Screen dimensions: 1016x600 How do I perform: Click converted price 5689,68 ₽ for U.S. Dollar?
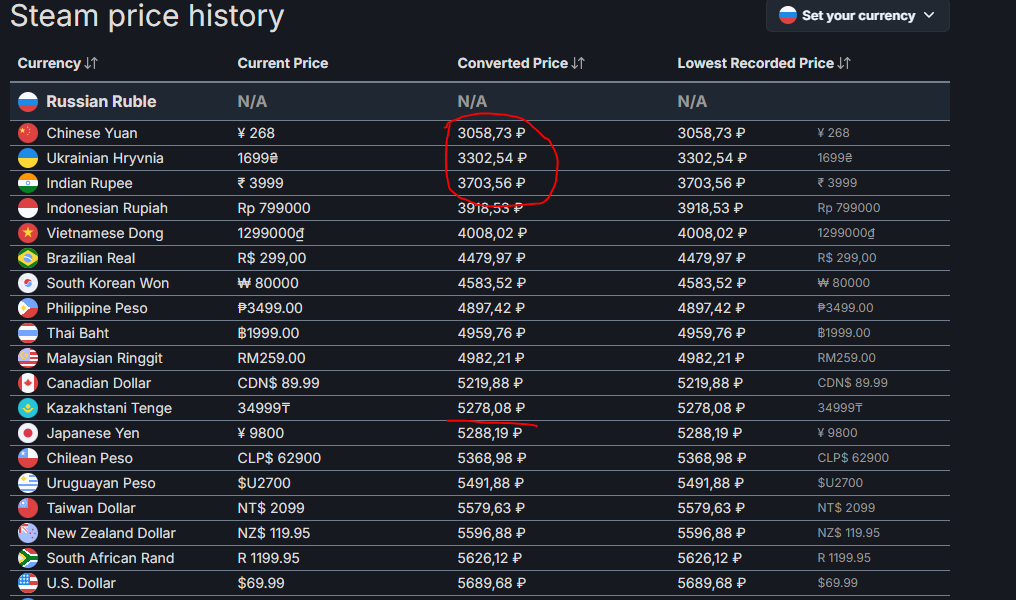(492, 583)
